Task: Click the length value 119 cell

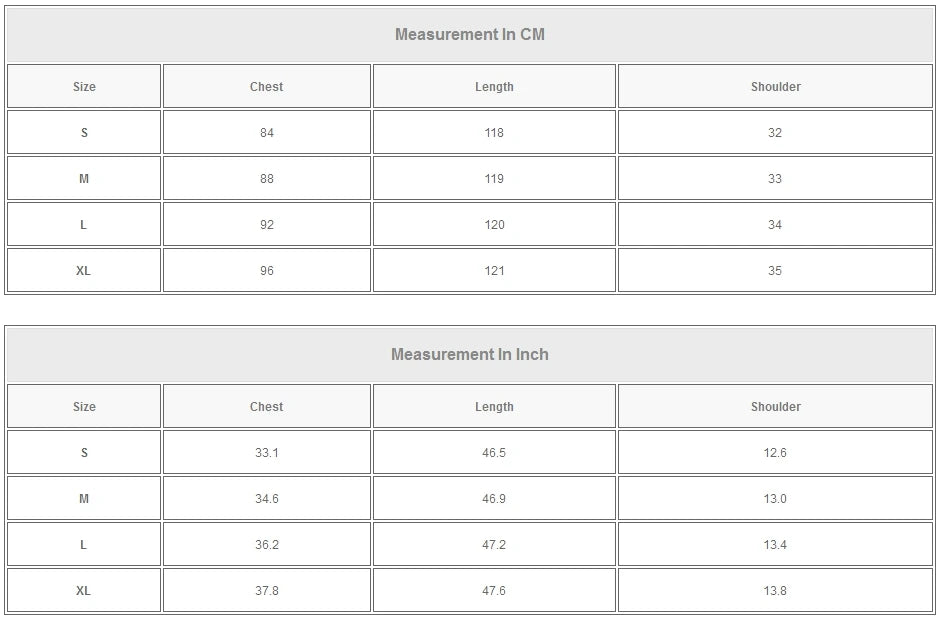Action: [494, 179]
